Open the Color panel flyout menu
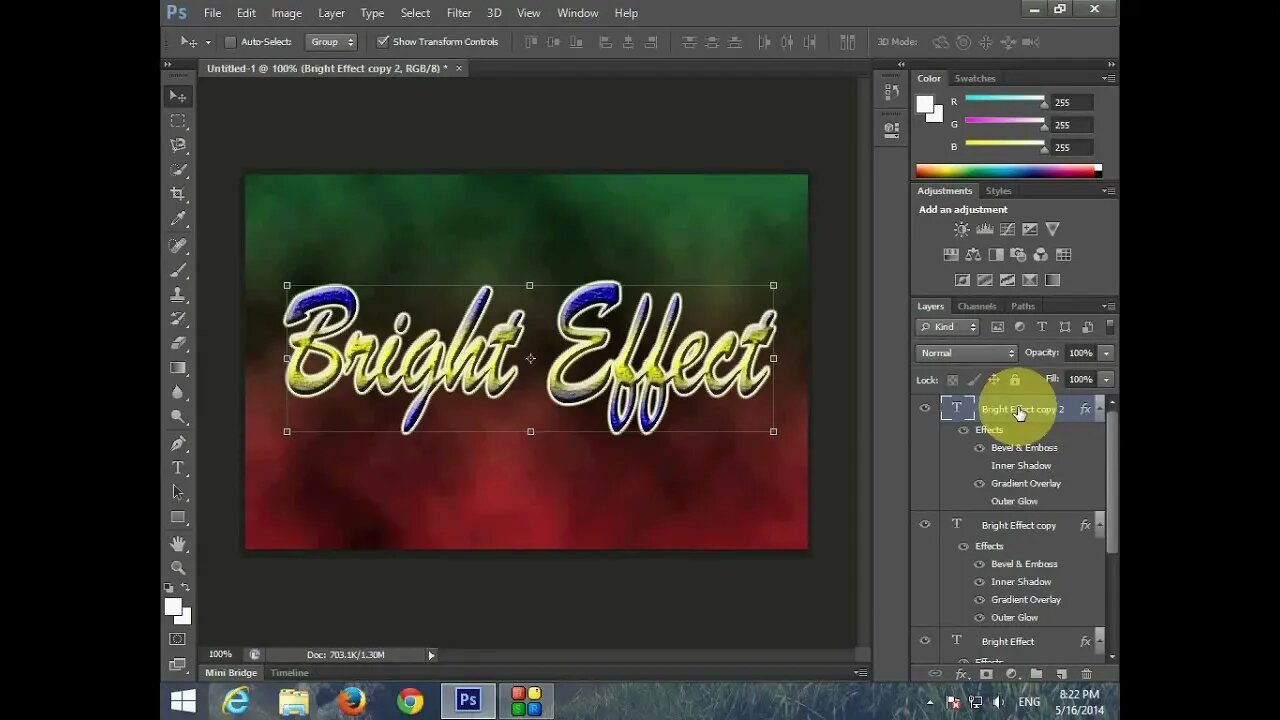 pos(1108,78)
